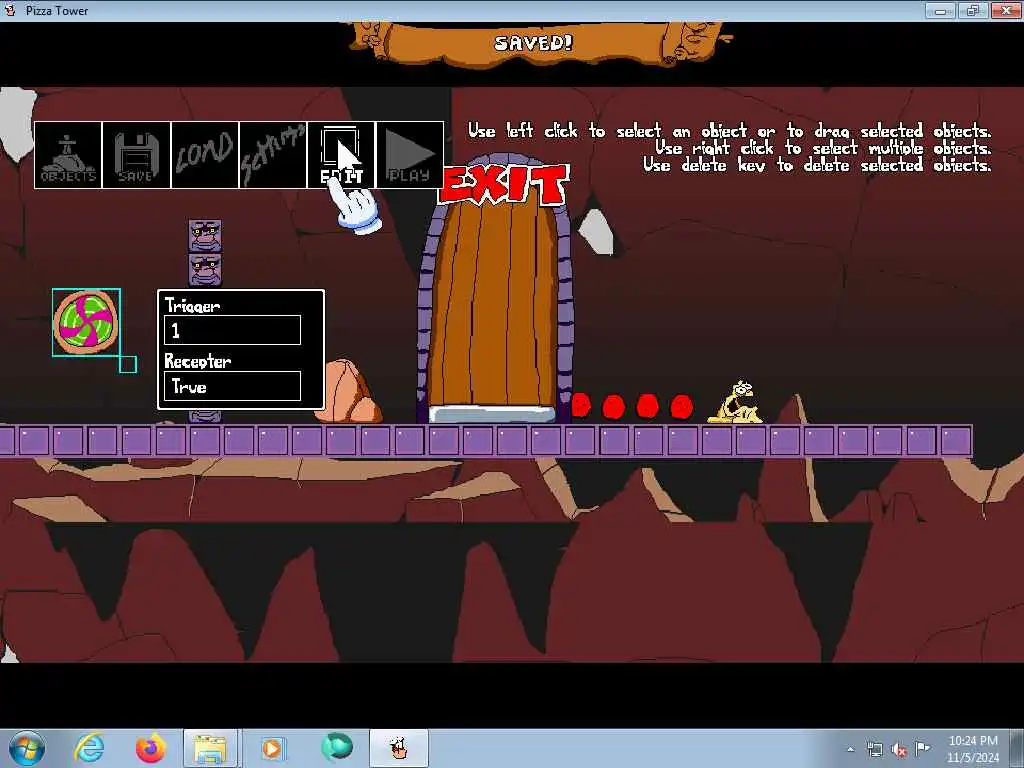Select the yellow cheese enemy on the floor
1024x768 pixels.
pos(737,402)
